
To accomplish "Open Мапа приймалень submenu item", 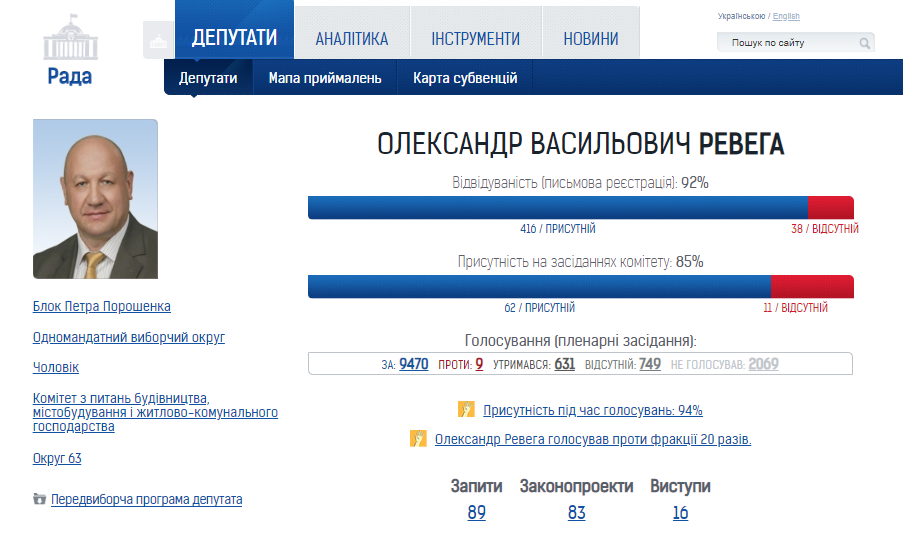I will (325, 78).
